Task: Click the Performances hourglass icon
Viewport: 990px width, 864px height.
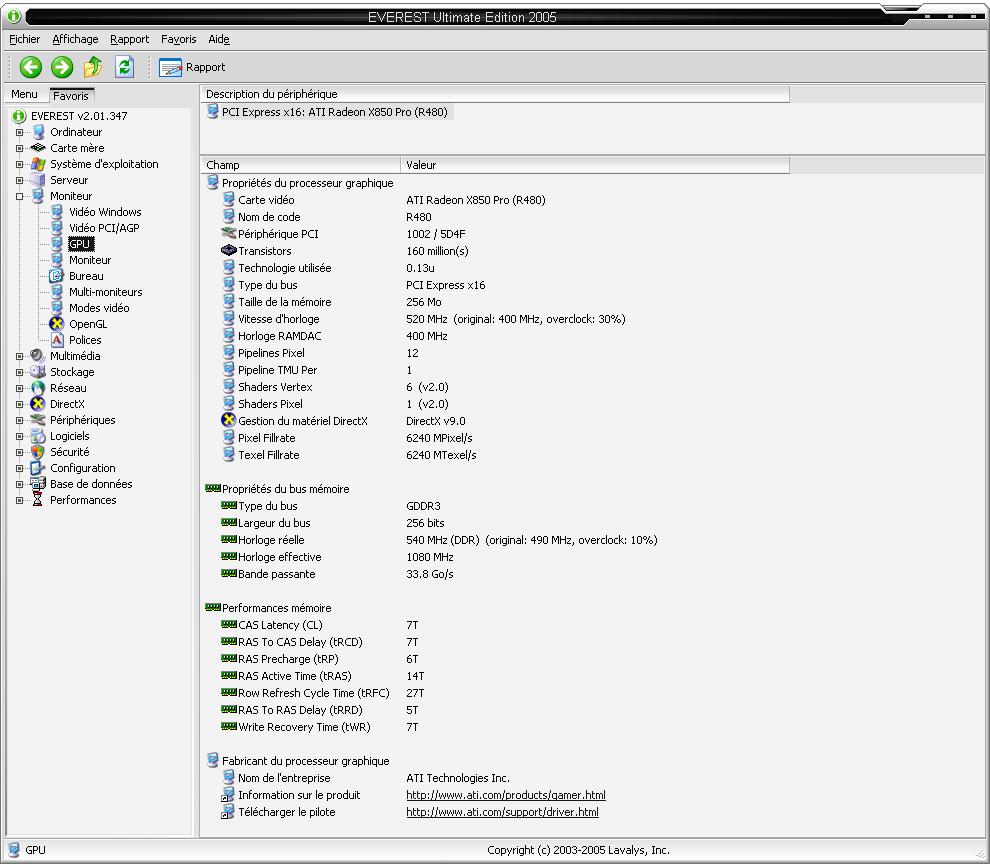Action: 38,500
